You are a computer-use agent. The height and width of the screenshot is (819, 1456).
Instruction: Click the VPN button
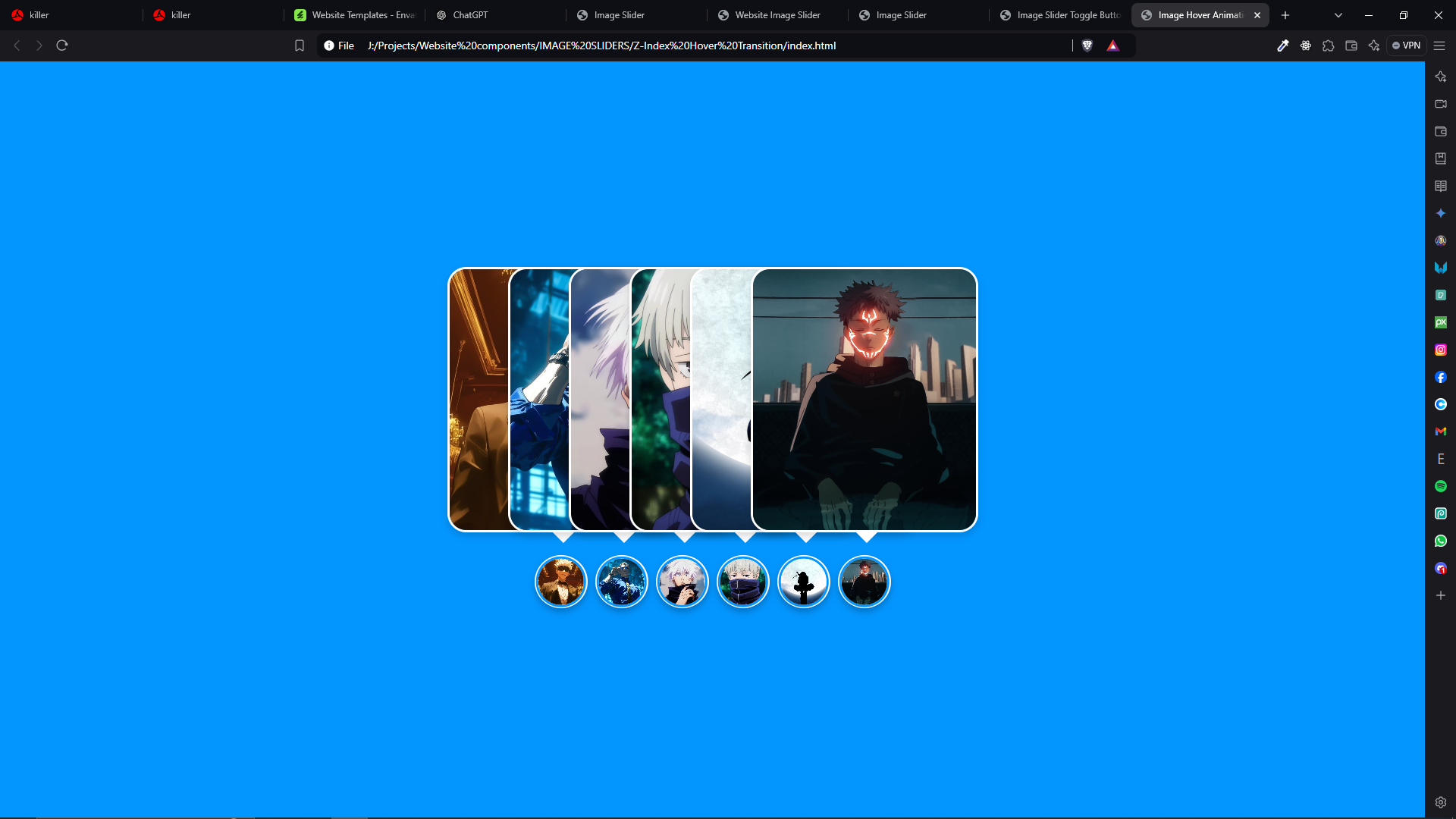click(x=1407, y=45)
